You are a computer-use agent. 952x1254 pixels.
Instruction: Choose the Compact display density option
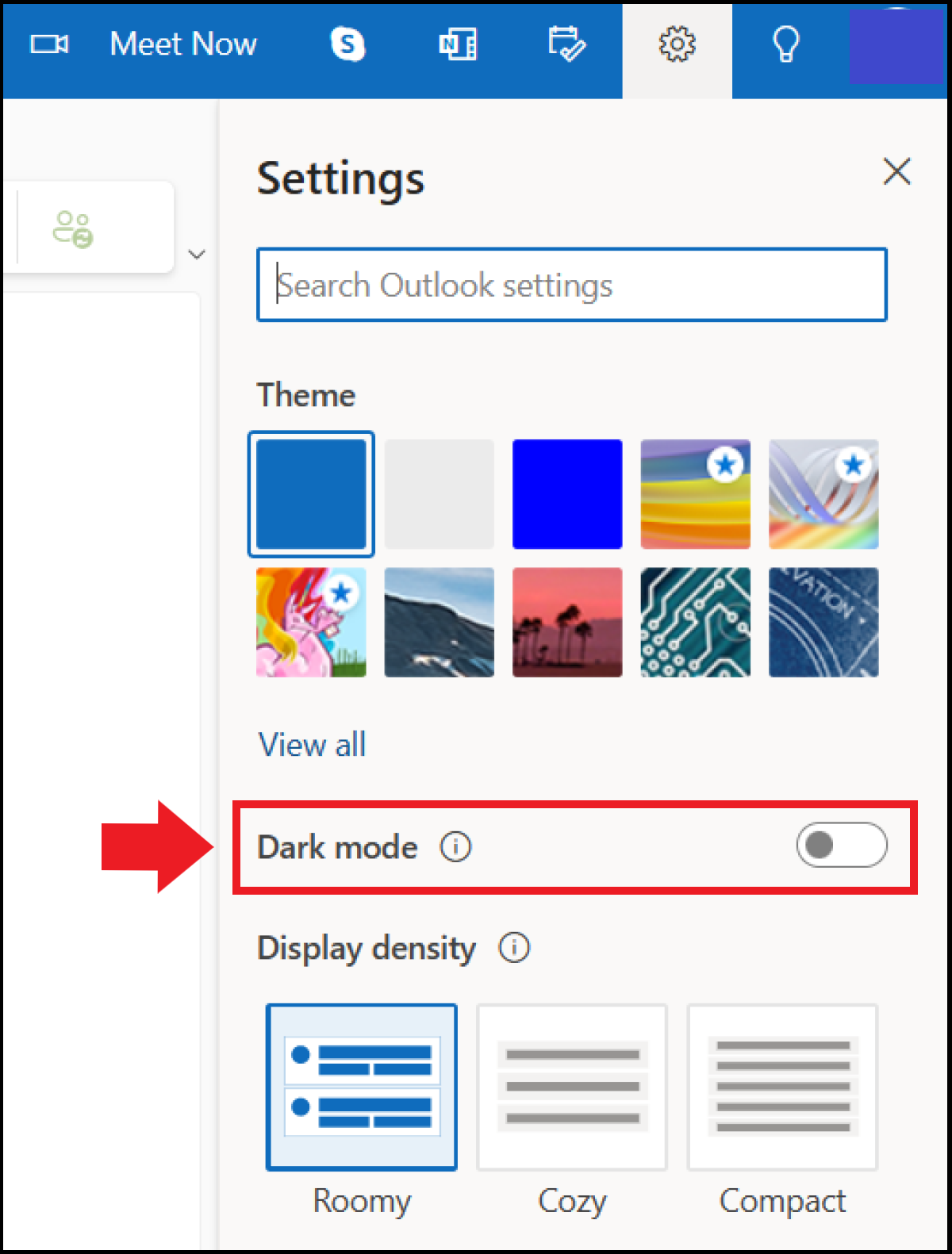[782, 1087]
